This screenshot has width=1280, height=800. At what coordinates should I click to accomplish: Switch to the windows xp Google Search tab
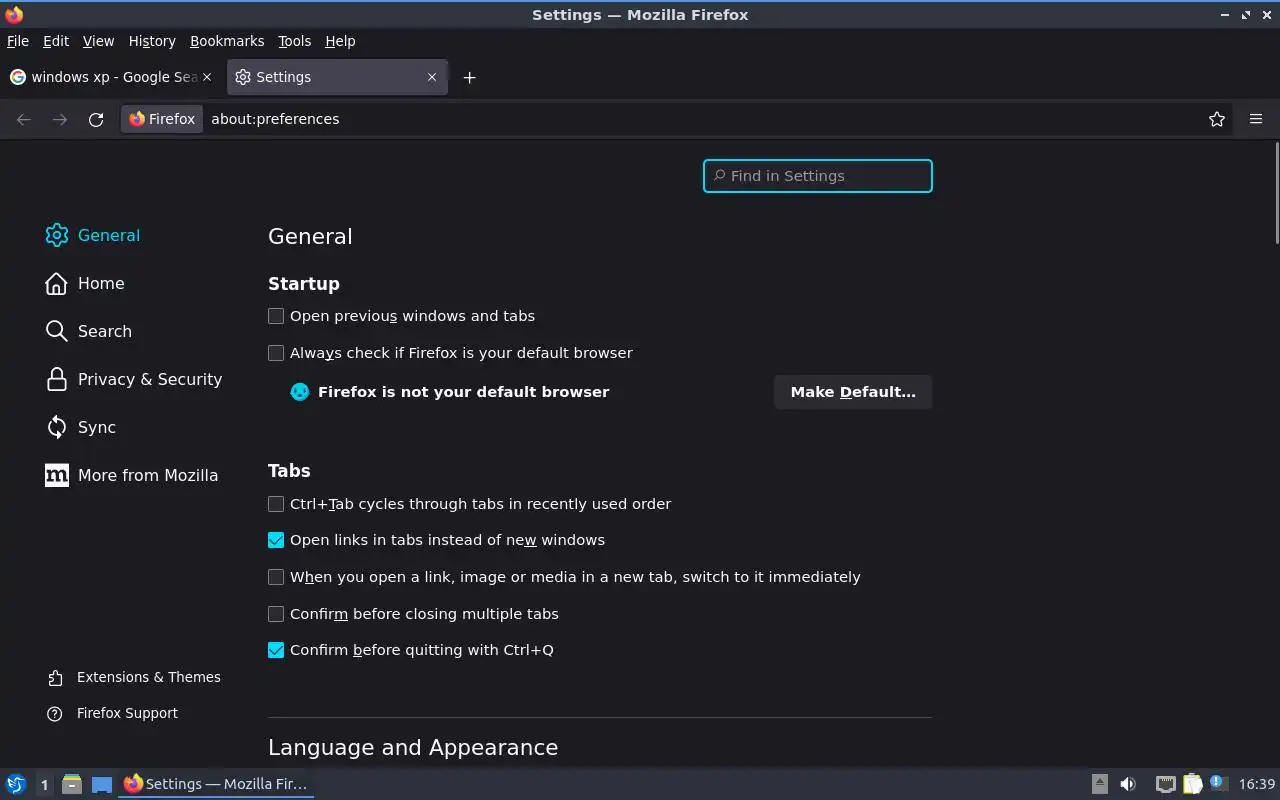point(112,77)
